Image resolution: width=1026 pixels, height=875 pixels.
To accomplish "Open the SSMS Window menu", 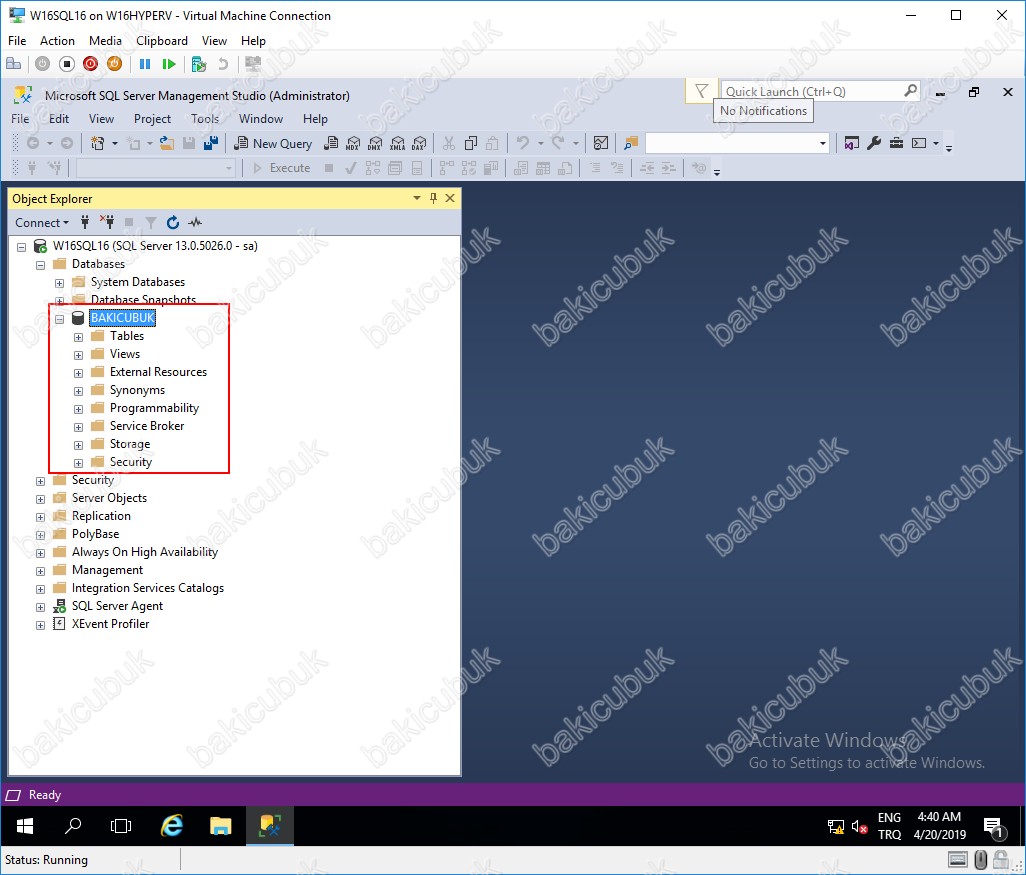I will (260, 118).
